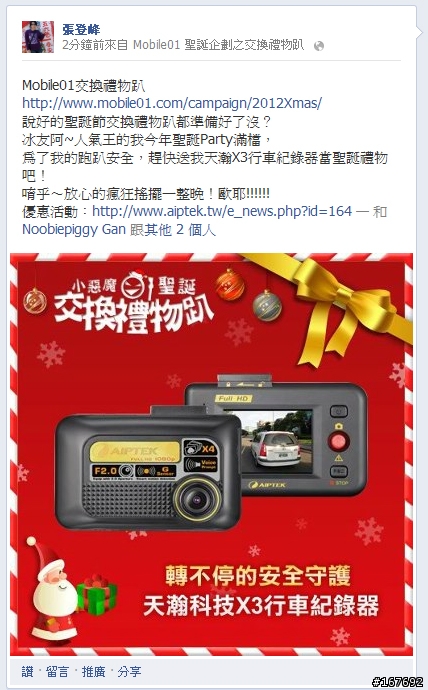Image resolution: width=428 pixels, height=690 pixels.
Task: Click the public globe privacy icon
Action: click(x=319, y=46)
